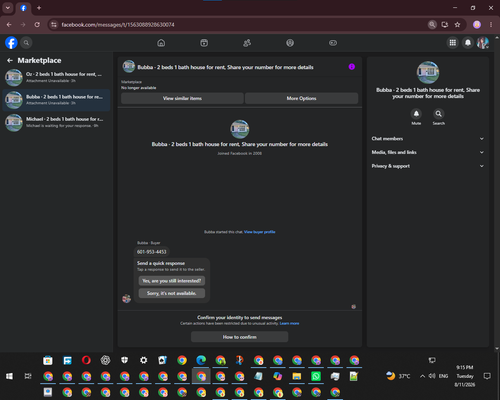Open the Oz conversation in the list
The image size is (500, 400).
point(56,77)
